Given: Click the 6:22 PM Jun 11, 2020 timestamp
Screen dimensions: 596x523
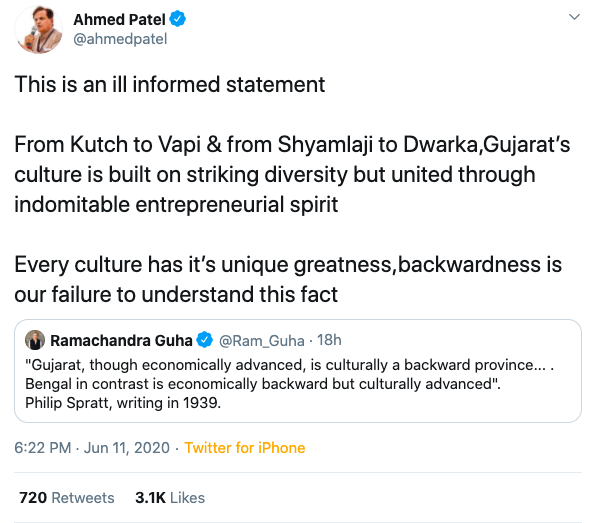Looking at the screenshot, I should click(92, 448).
